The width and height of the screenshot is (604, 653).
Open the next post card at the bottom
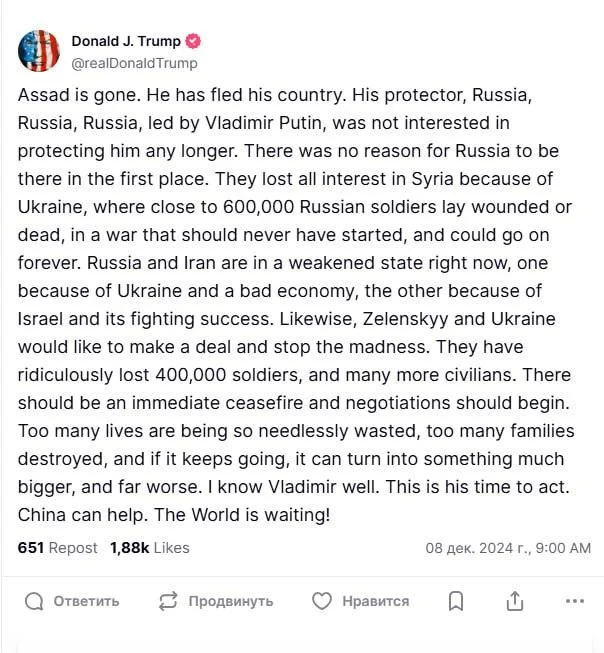click(x=302, y=645)
